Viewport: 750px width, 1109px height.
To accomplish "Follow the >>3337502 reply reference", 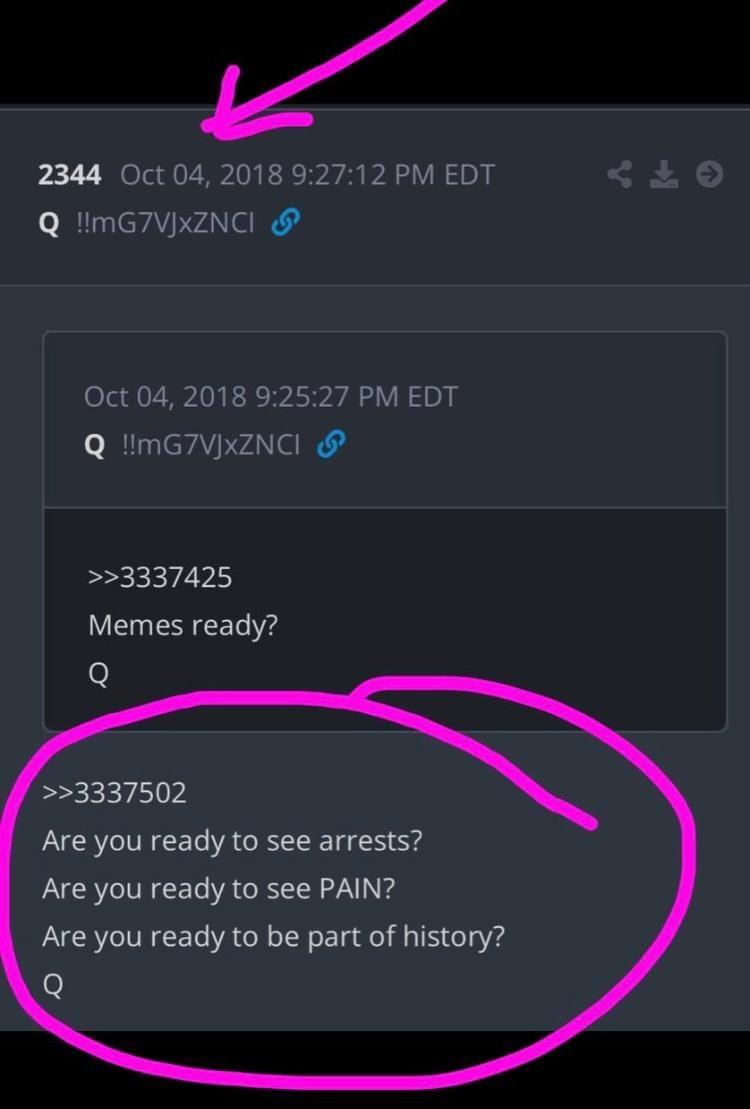I will [115, 792].
